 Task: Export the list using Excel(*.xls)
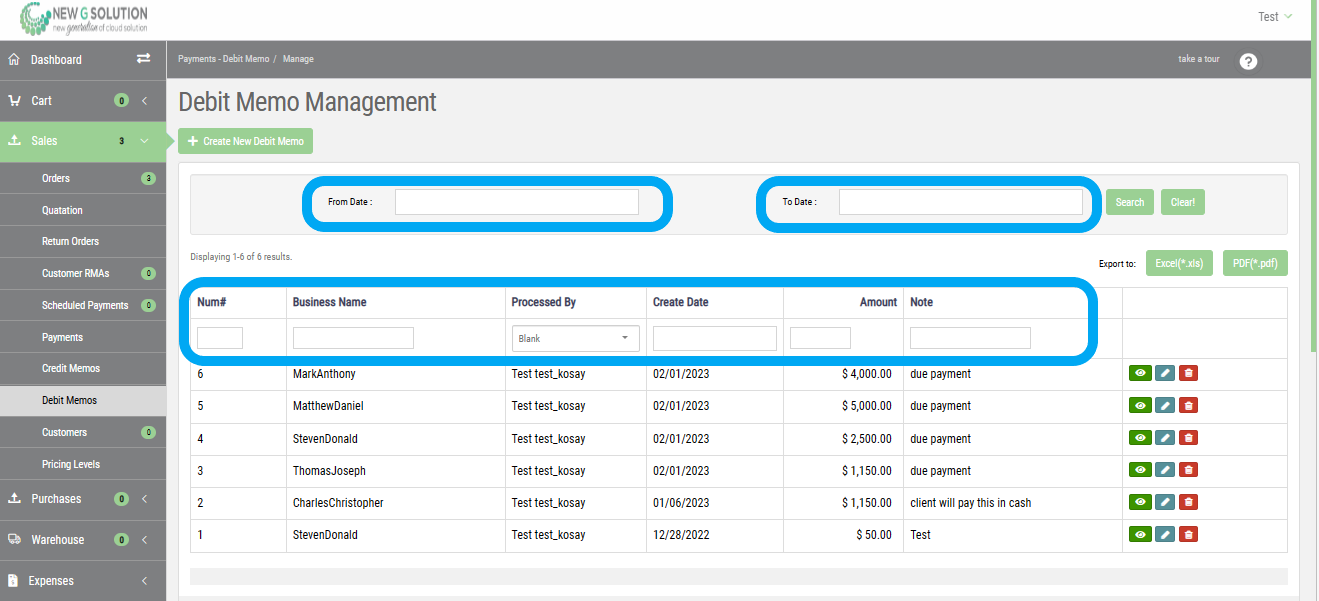(1179, 262)
